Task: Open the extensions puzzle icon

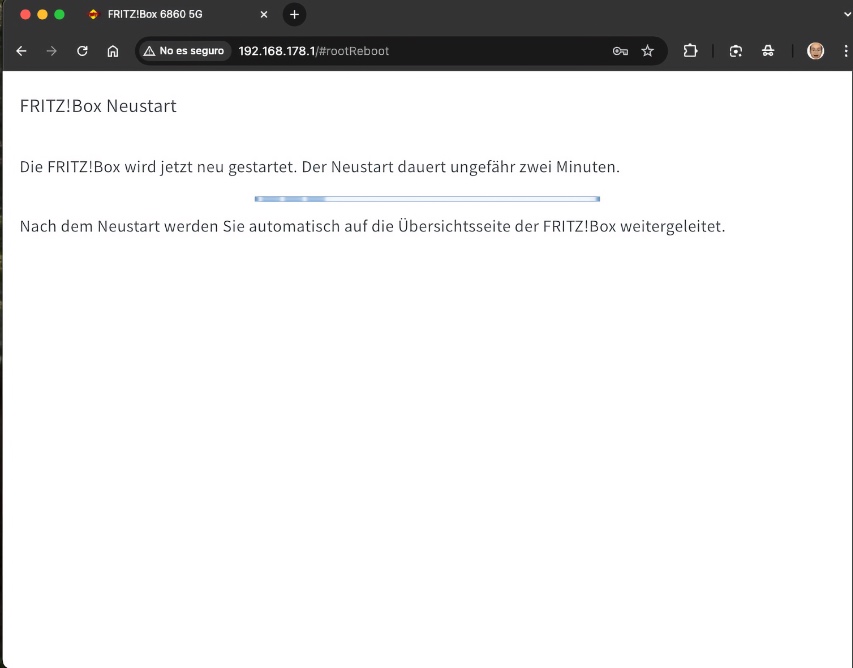Action: (690, 51)
